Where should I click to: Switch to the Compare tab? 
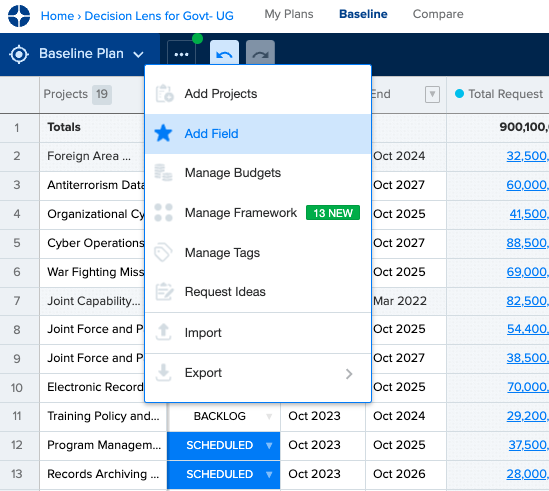coord(438,14)
